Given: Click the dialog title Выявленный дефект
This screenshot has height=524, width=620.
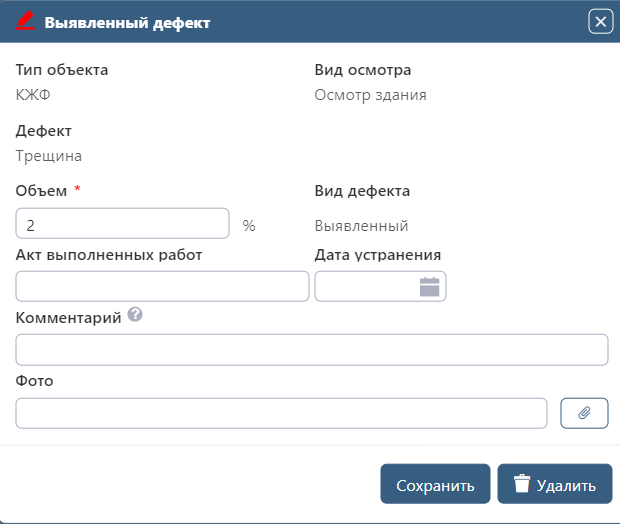Looking at the screenshot, I should pyautogui.click(x=127, y=22).
